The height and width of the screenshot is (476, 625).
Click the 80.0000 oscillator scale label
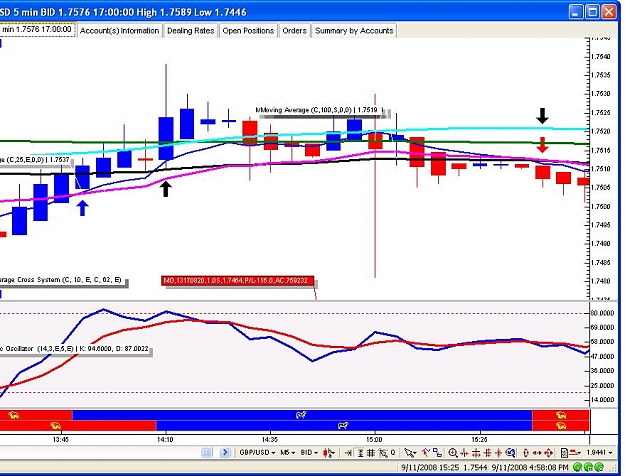[602, 313]
